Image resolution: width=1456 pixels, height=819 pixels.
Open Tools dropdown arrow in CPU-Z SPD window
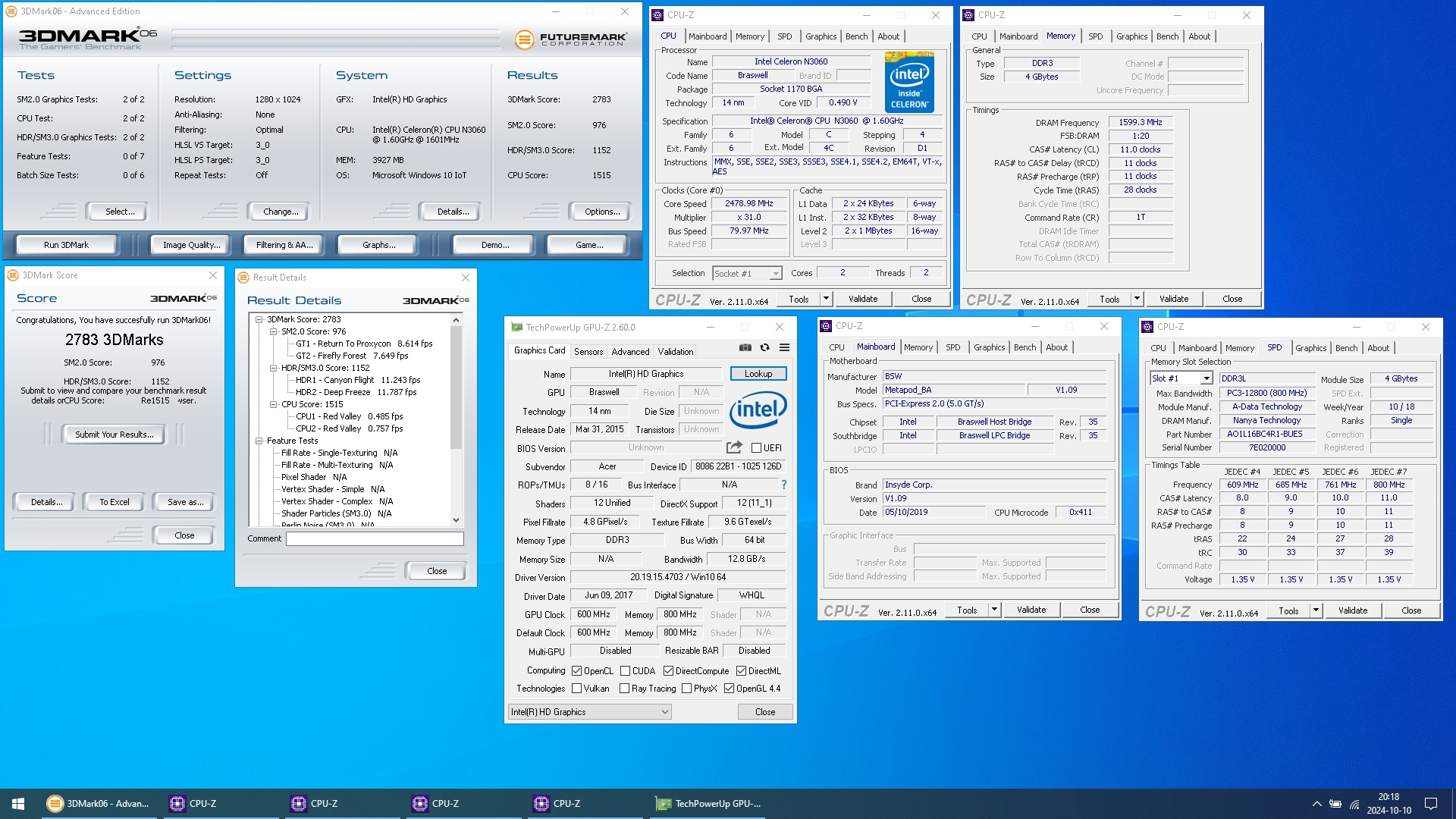(1316, 610)
